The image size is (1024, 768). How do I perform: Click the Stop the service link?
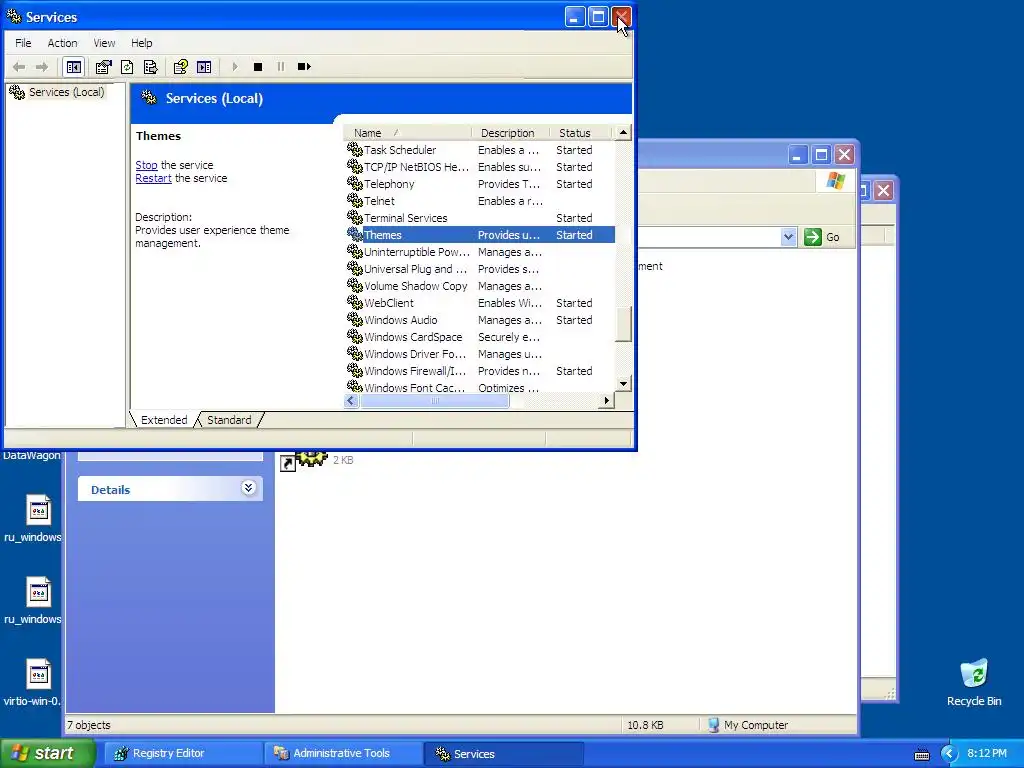click(x=146, y=165)
